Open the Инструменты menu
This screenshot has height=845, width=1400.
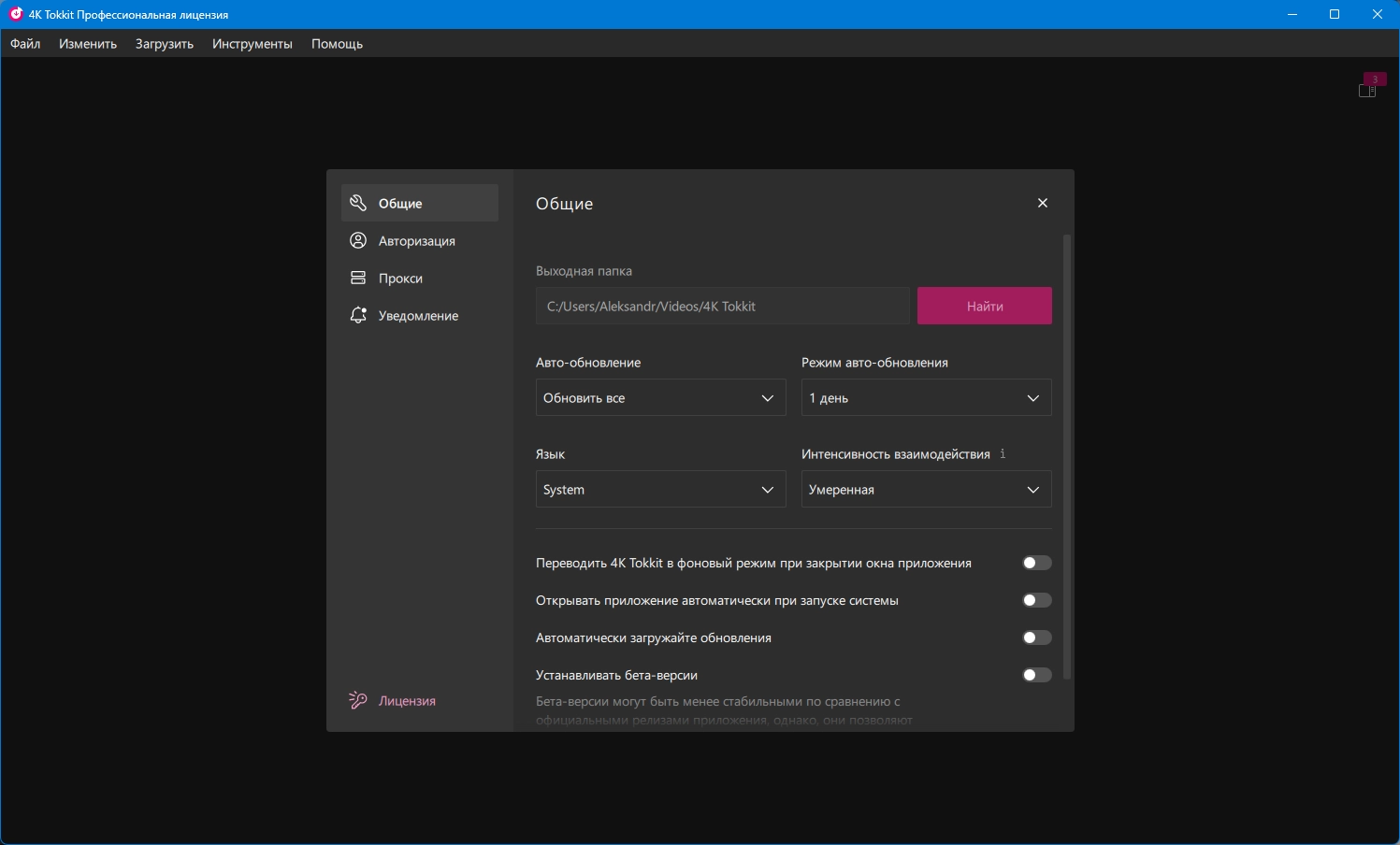(252, 44)
